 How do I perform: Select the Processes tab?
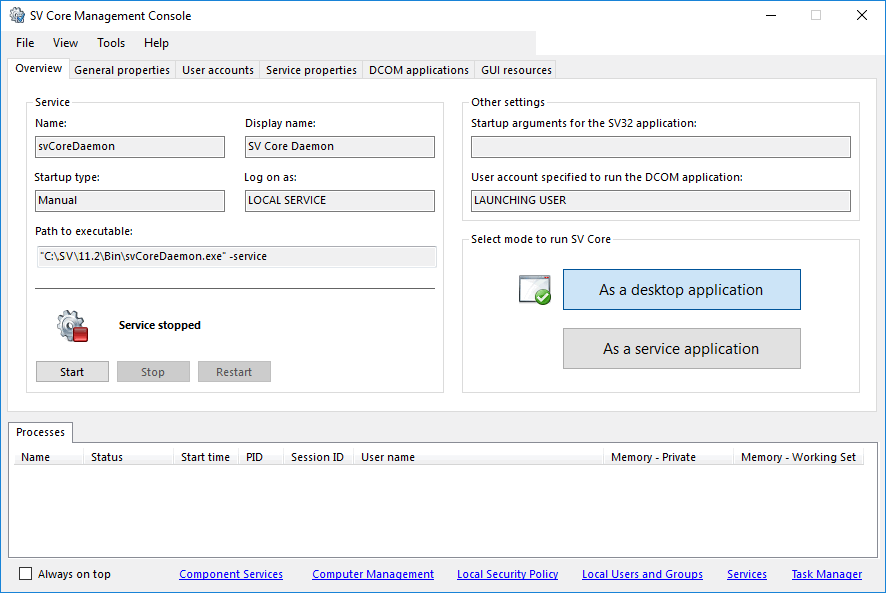40,432
